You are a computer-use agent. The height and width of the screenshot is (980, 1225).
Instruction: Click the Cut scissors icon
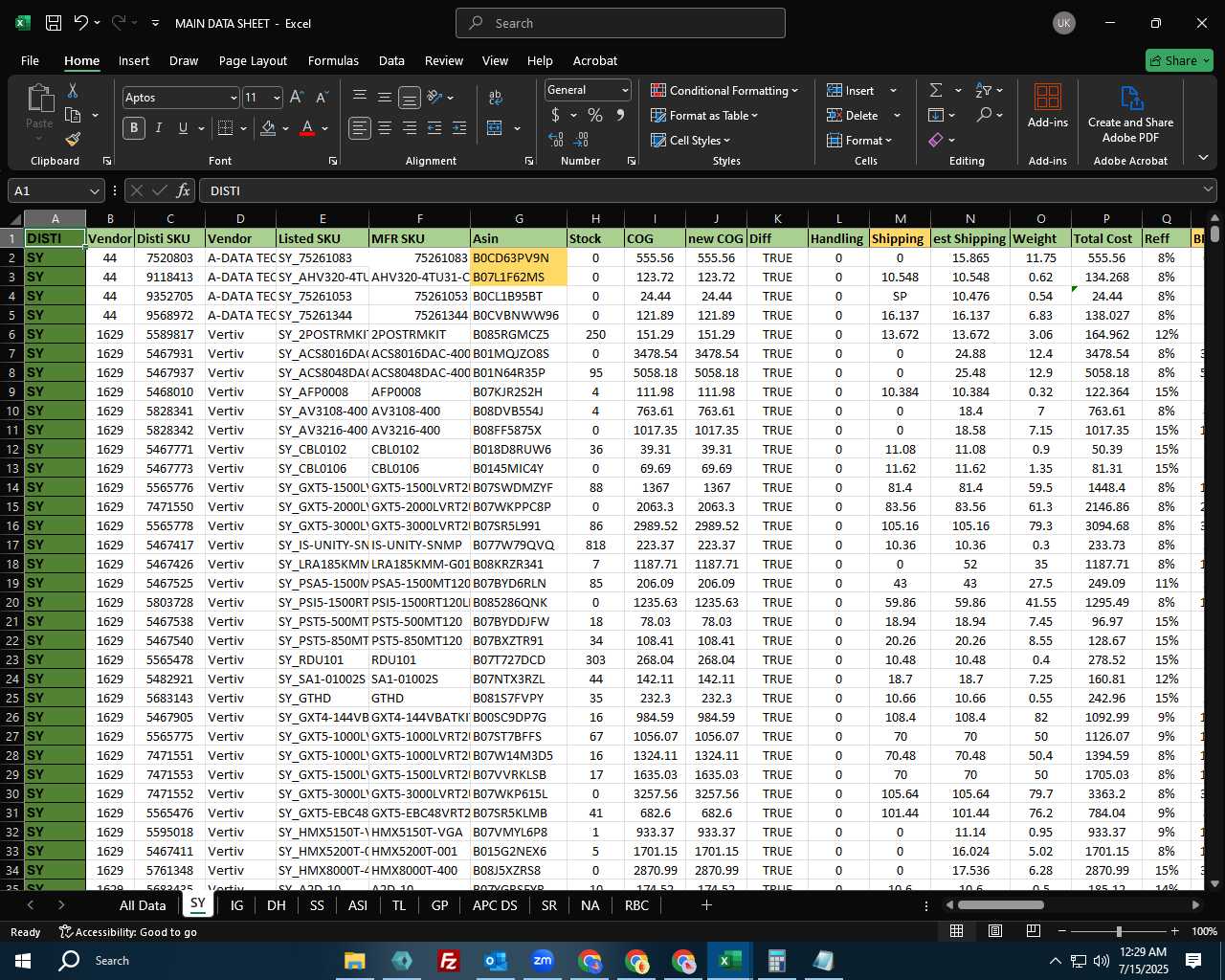coord(72,90)
